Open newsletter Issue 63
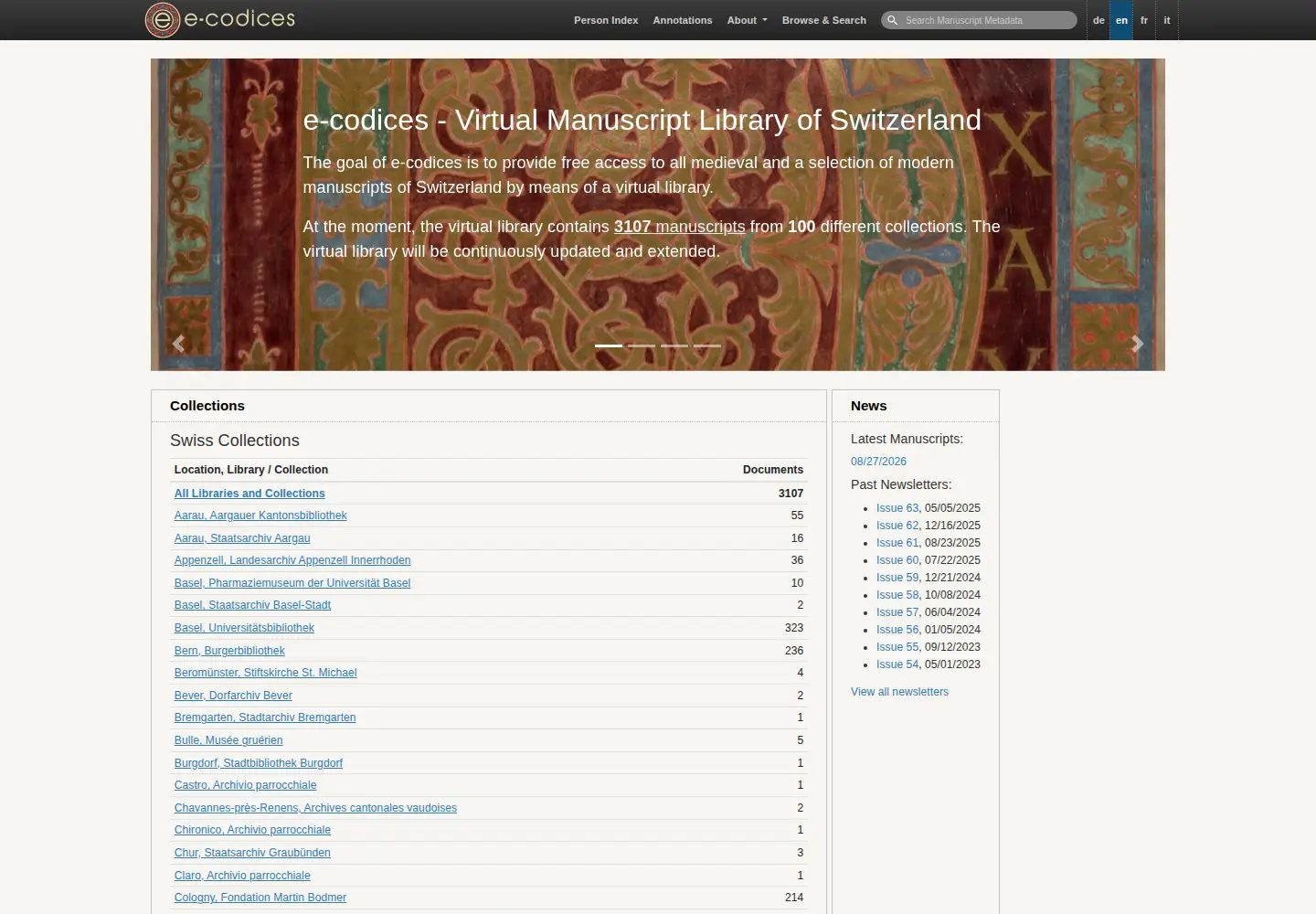 click(897, 508)
